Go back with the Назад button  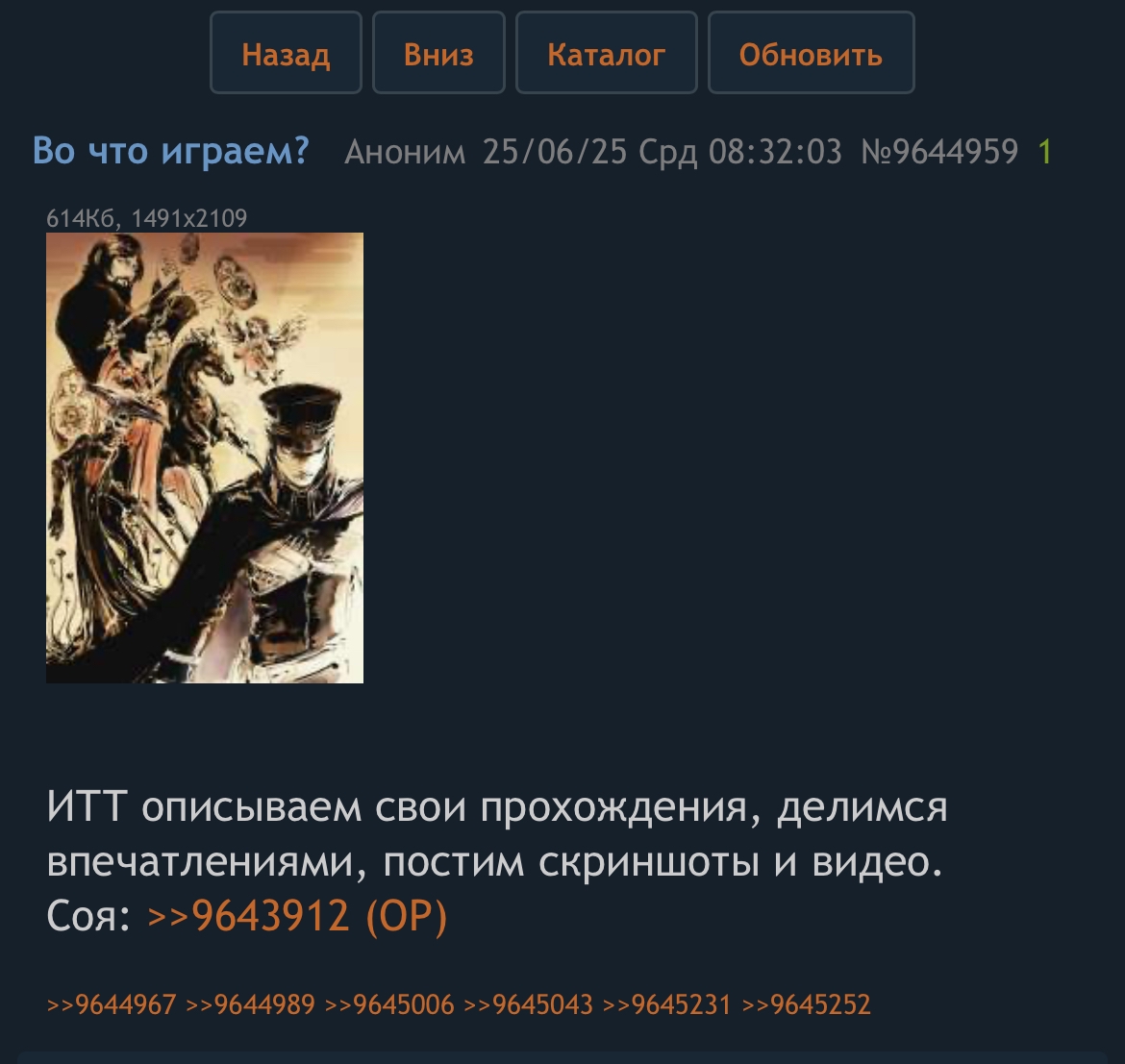(x=286, y=52)
